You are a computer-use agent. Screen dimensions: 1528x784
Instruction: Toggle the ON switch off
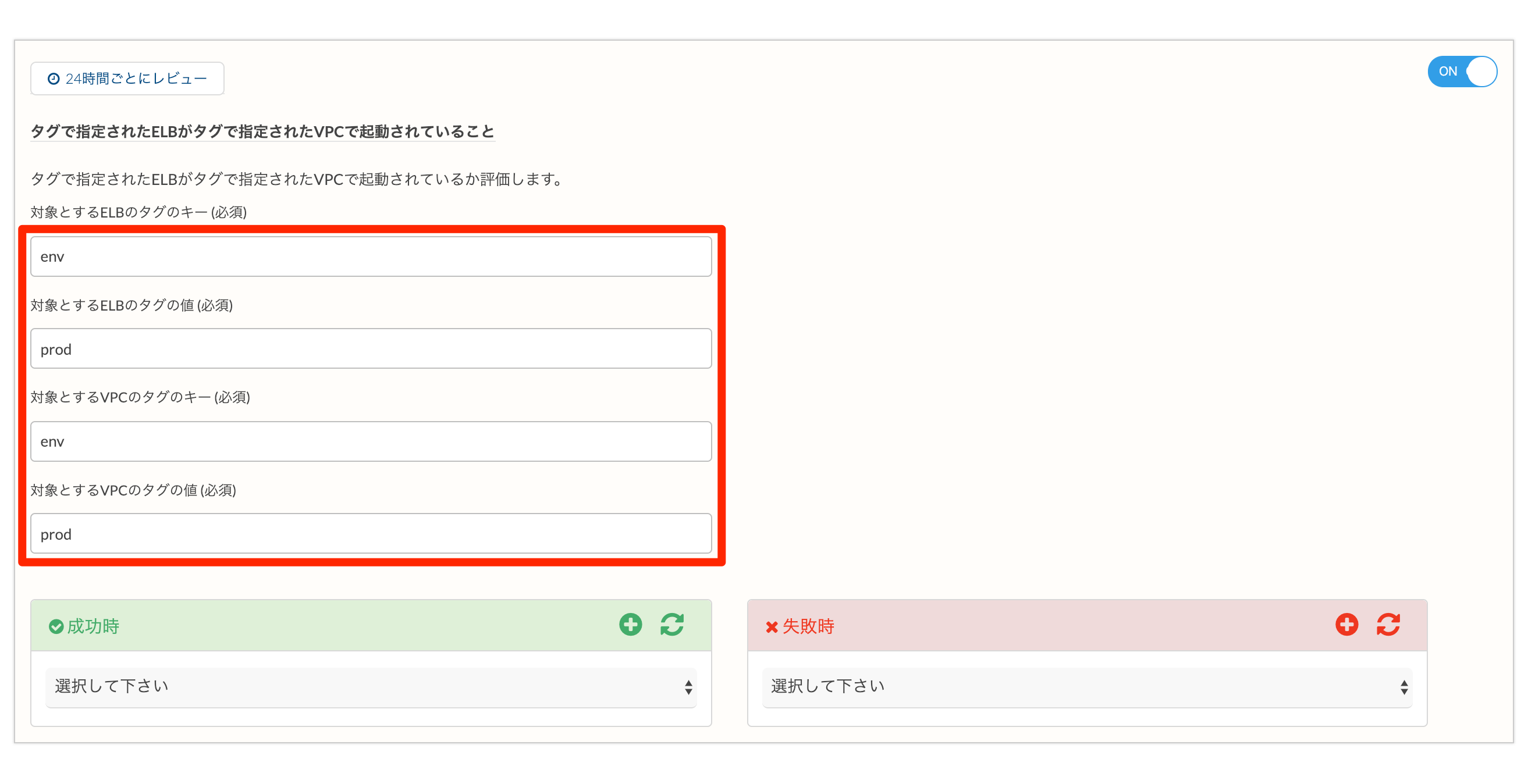(1462, 72)
